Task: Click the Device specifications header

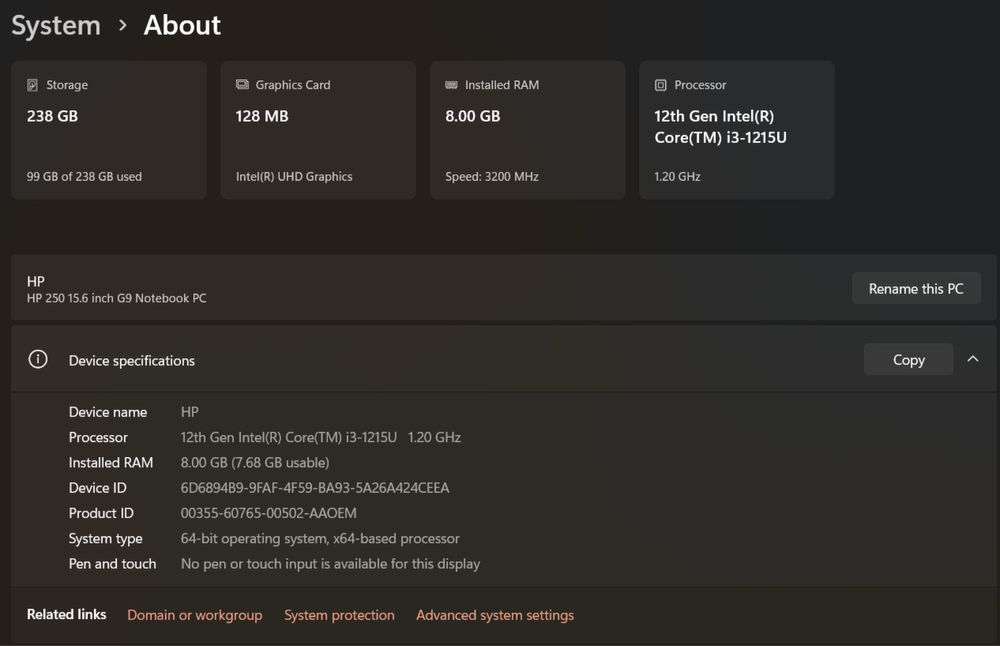Action: [132, 360]
